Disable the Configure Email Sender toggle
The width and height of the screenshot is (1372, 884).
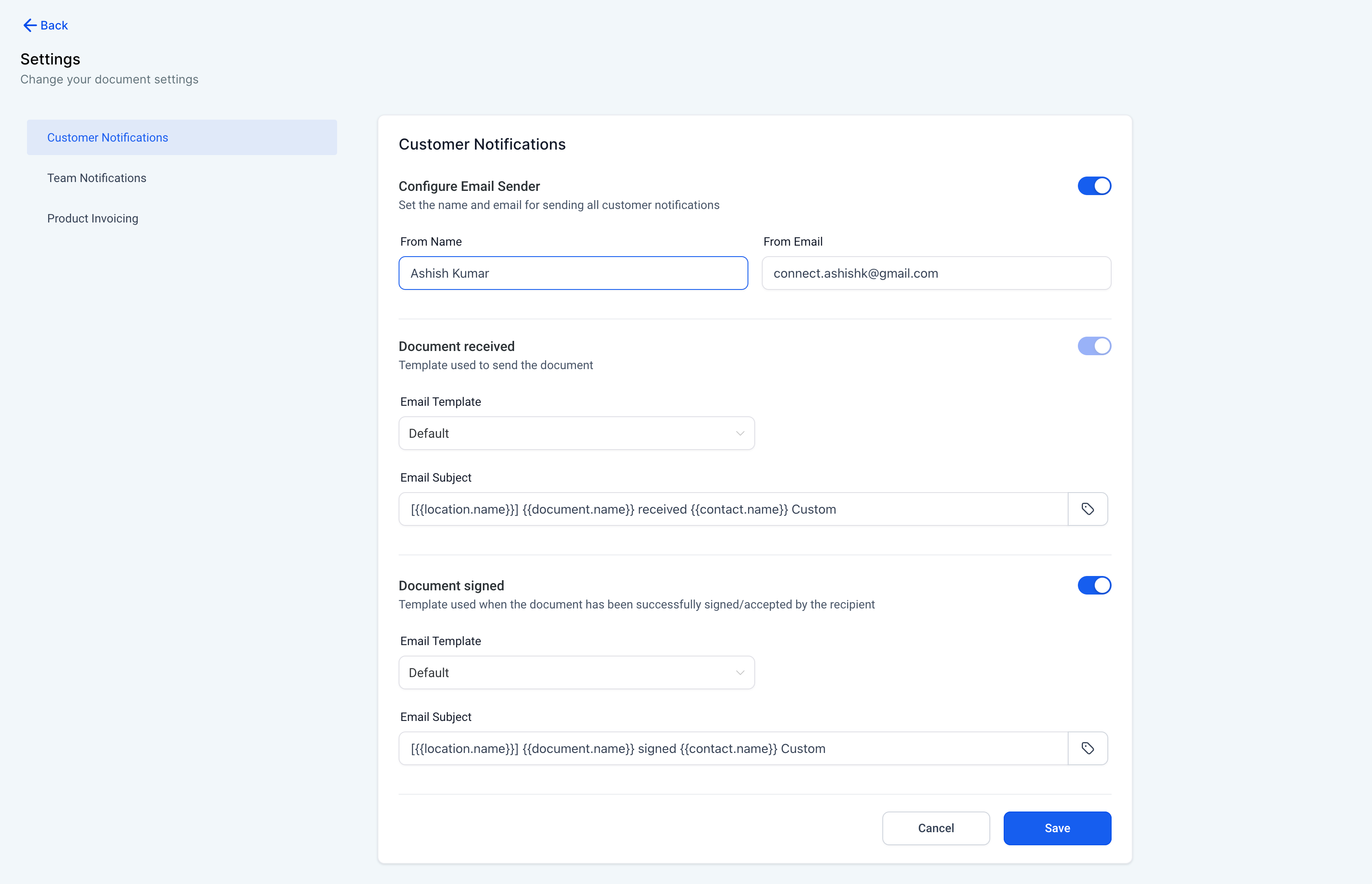tap(1093, 186)
